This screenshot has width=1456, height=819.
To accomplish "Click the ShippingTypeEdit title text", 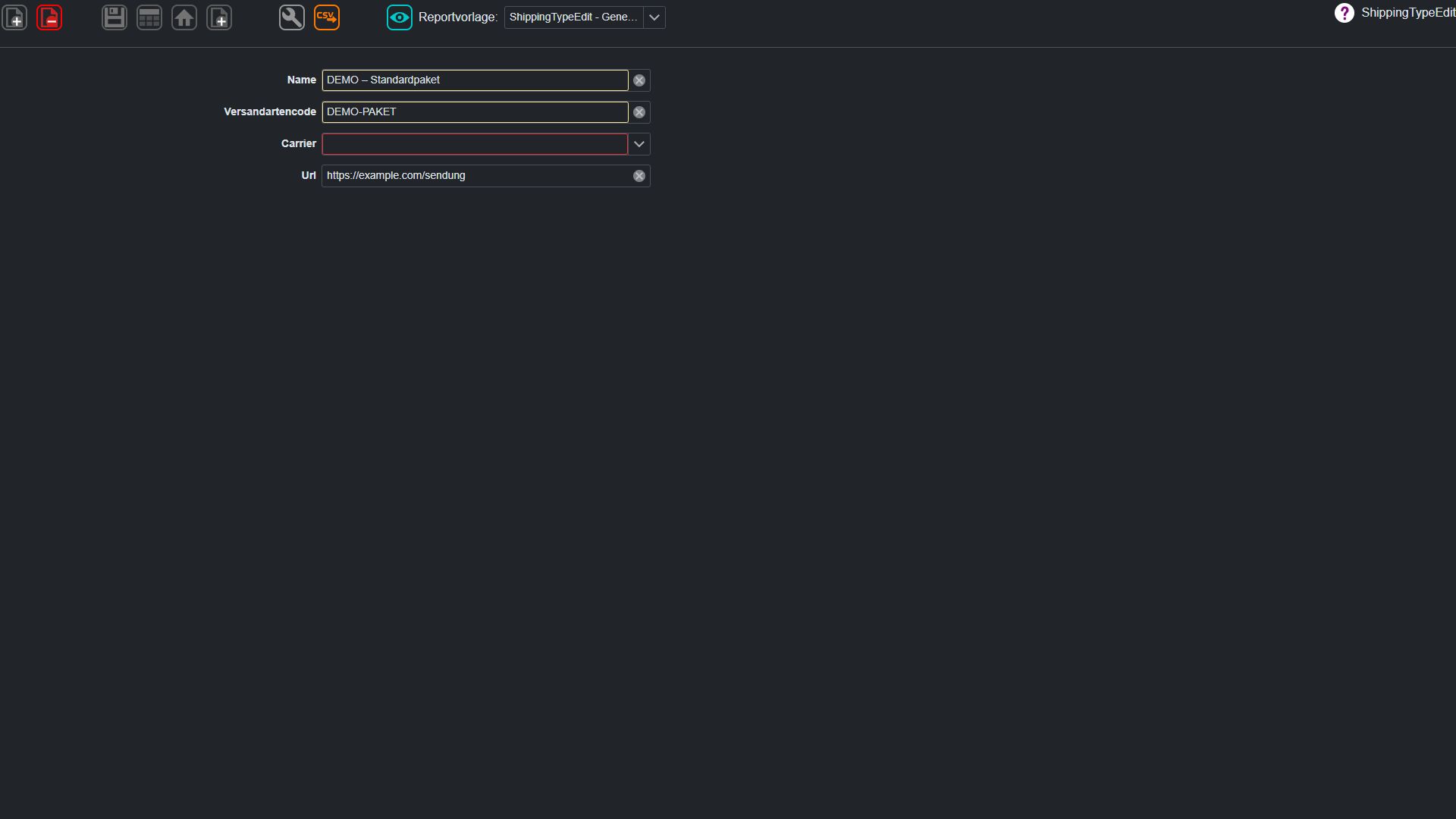I will pos(1408,13).
